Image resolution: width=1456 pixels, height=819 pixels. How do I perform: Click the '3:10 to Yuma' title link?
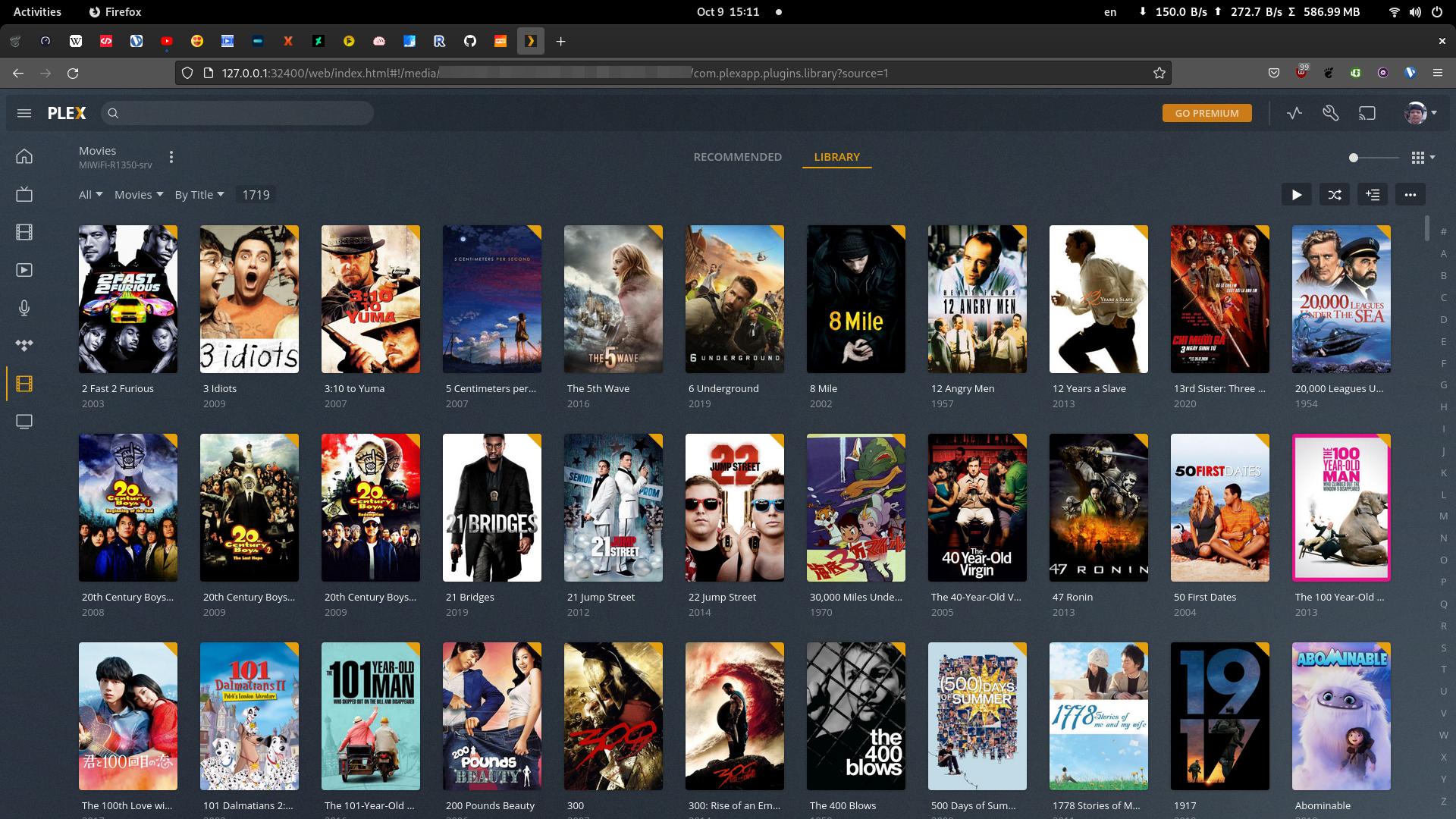pyautogui.click(x=354, y=388)
